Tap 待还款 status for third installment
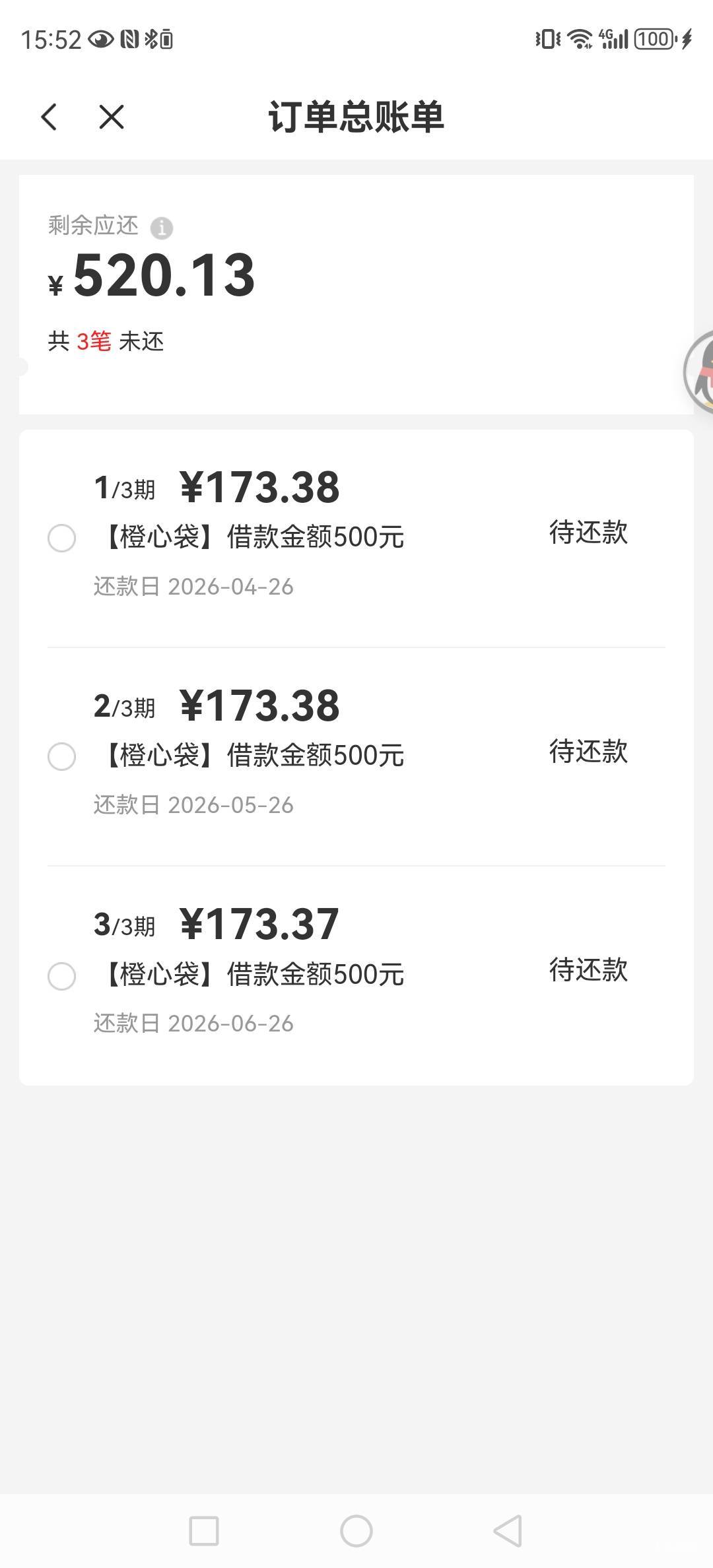This screenshot has height=1568, width=713. pyautogui.click(x=588, y=969)
